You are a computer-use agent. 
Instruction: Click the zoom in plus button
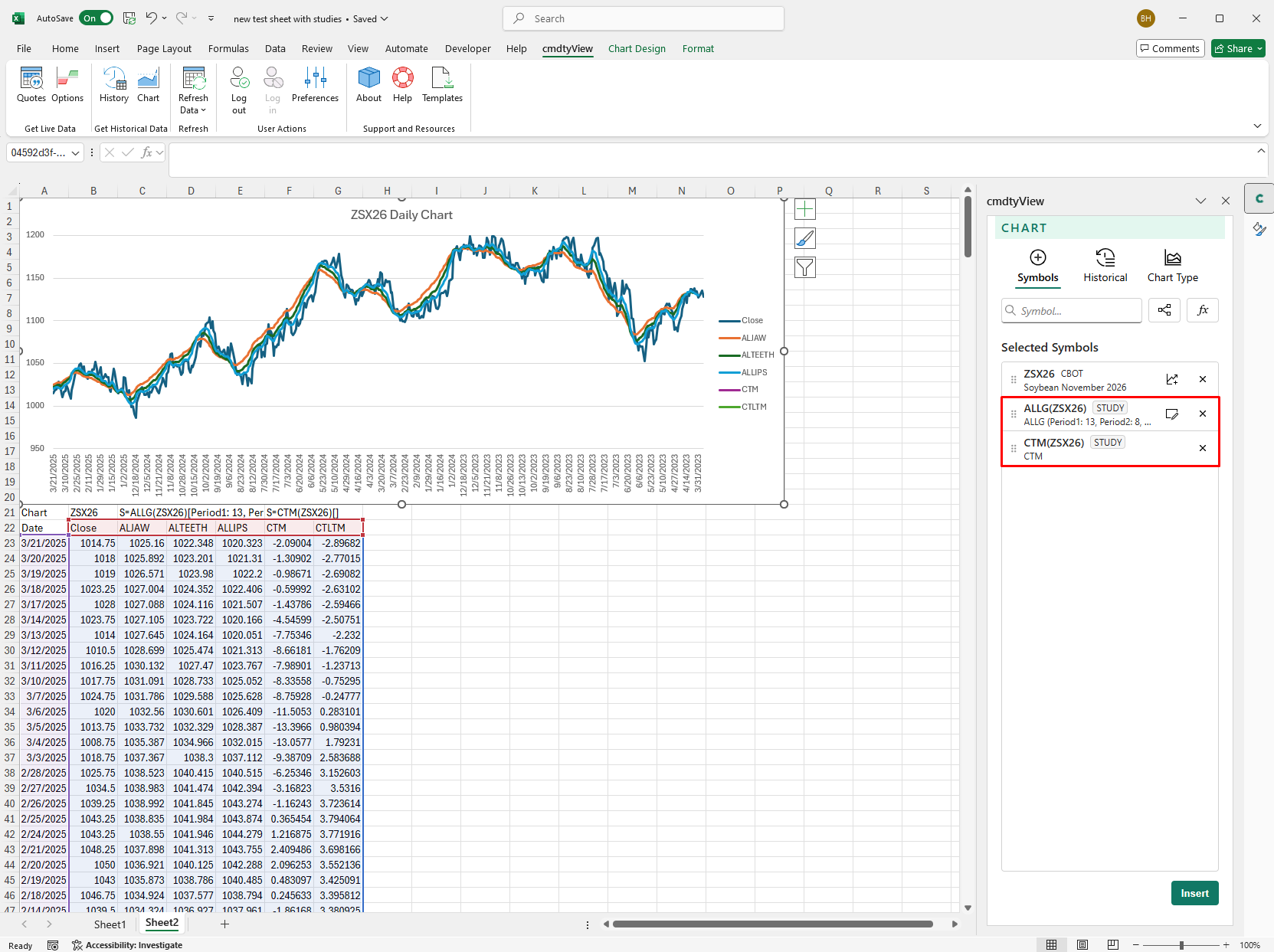(x=1226, y=945)
